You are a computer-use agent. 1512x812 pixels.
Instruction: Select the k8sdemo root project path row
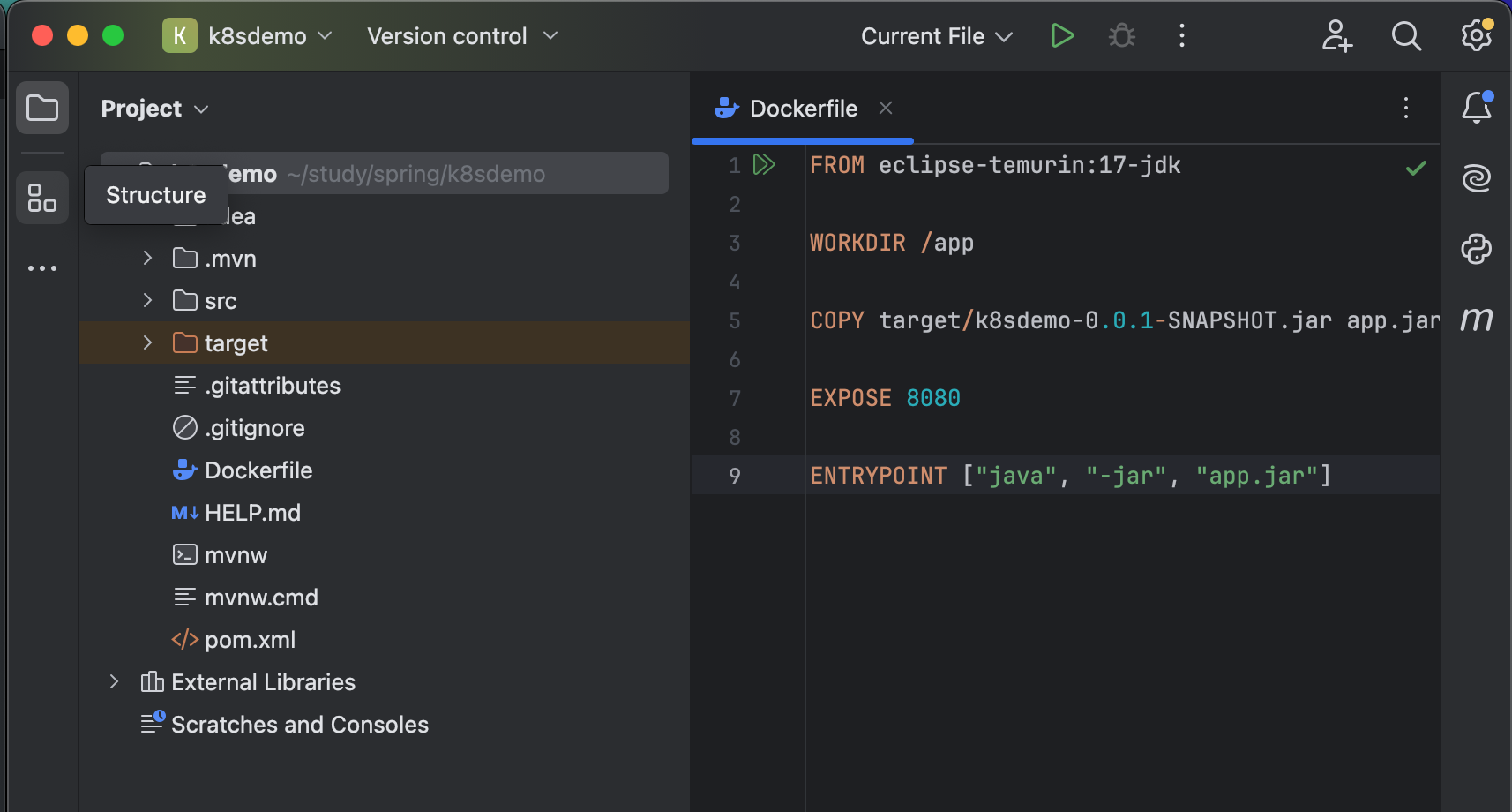point(385,173)
